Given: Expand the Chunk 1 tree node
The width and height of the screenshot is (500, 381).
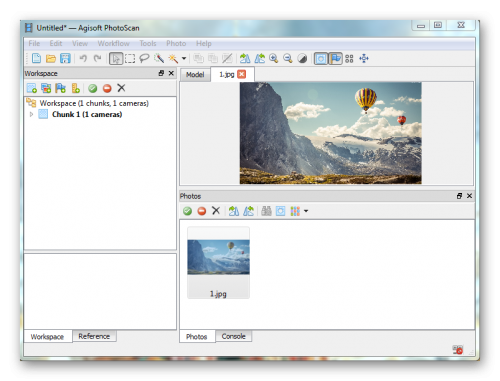Looking at the screenshot, I should (31, 114).
